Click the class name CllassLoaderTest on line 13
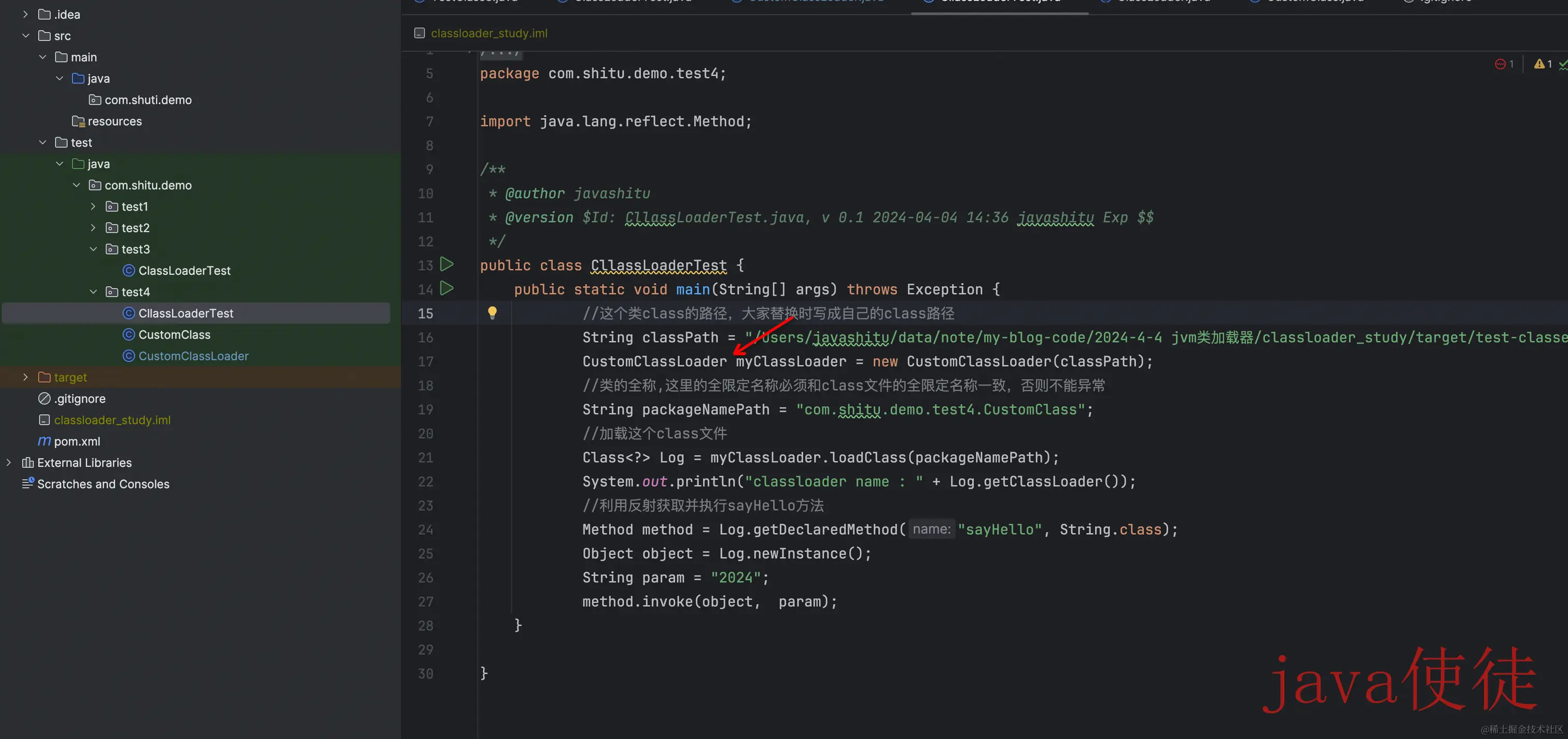 pyautogui.click(x=659, y=265)
